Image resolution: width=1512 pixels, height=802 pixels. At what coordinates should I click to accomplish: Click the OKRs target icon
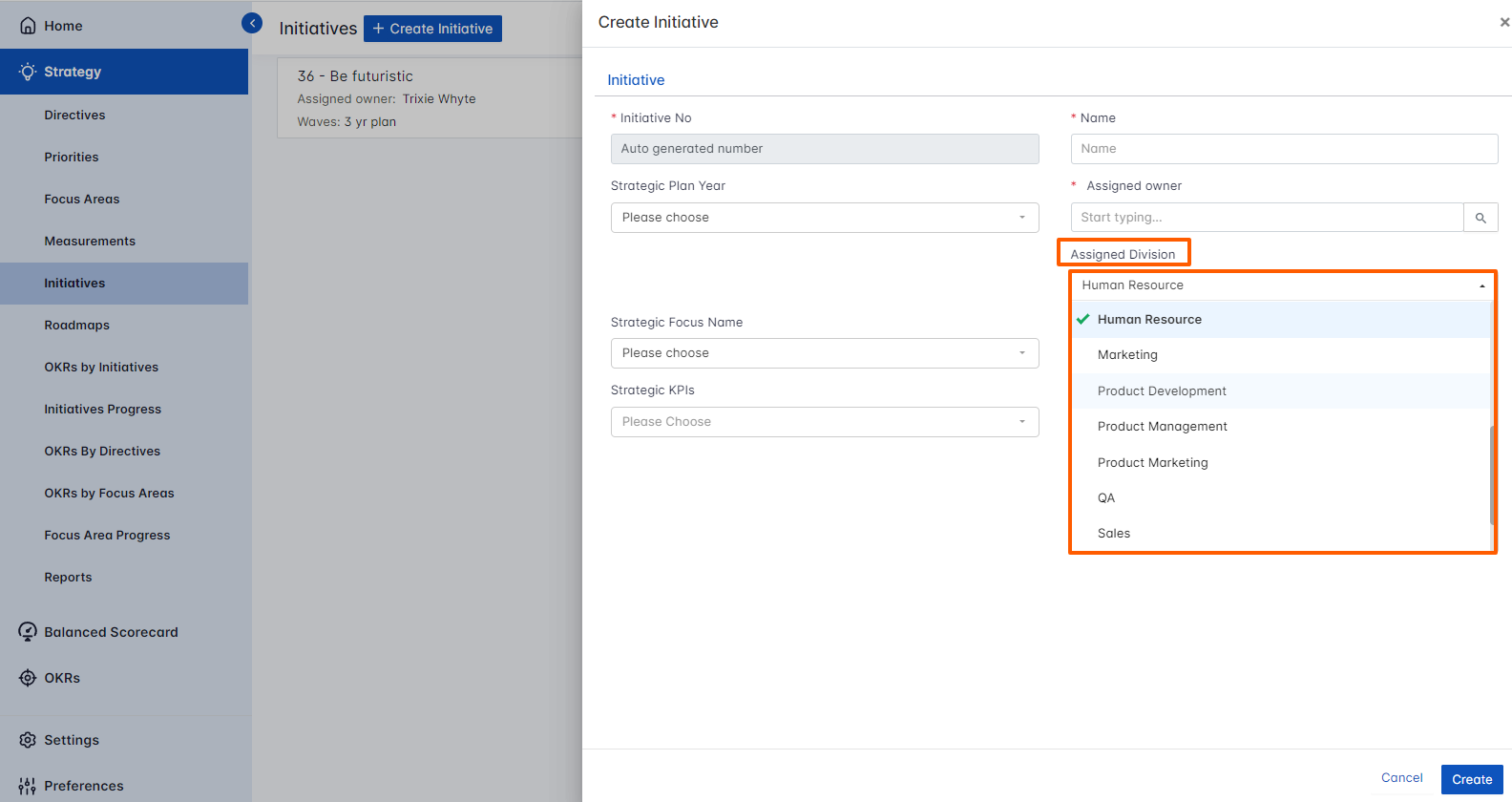click(x=28, y=678)
